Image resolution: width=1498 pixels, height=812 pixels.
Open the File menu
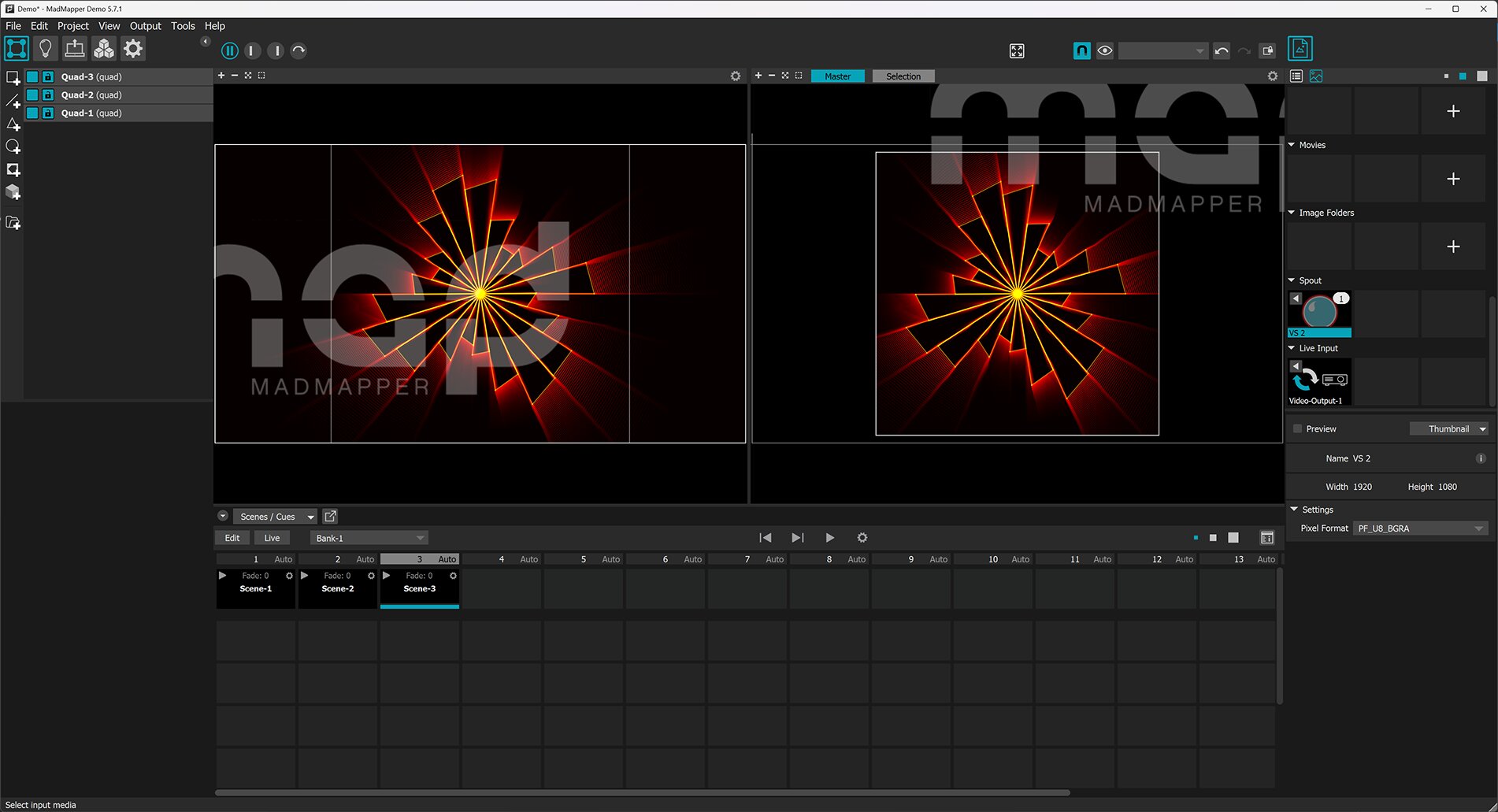click(13, 26)
